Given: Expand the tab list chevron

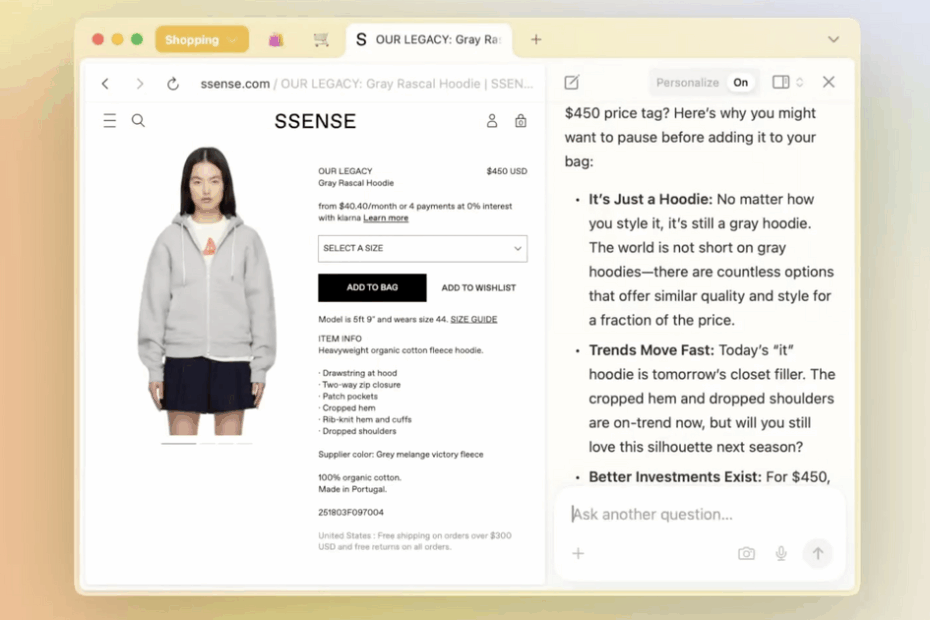Looking at the screenshot, I should coord(833,40).
